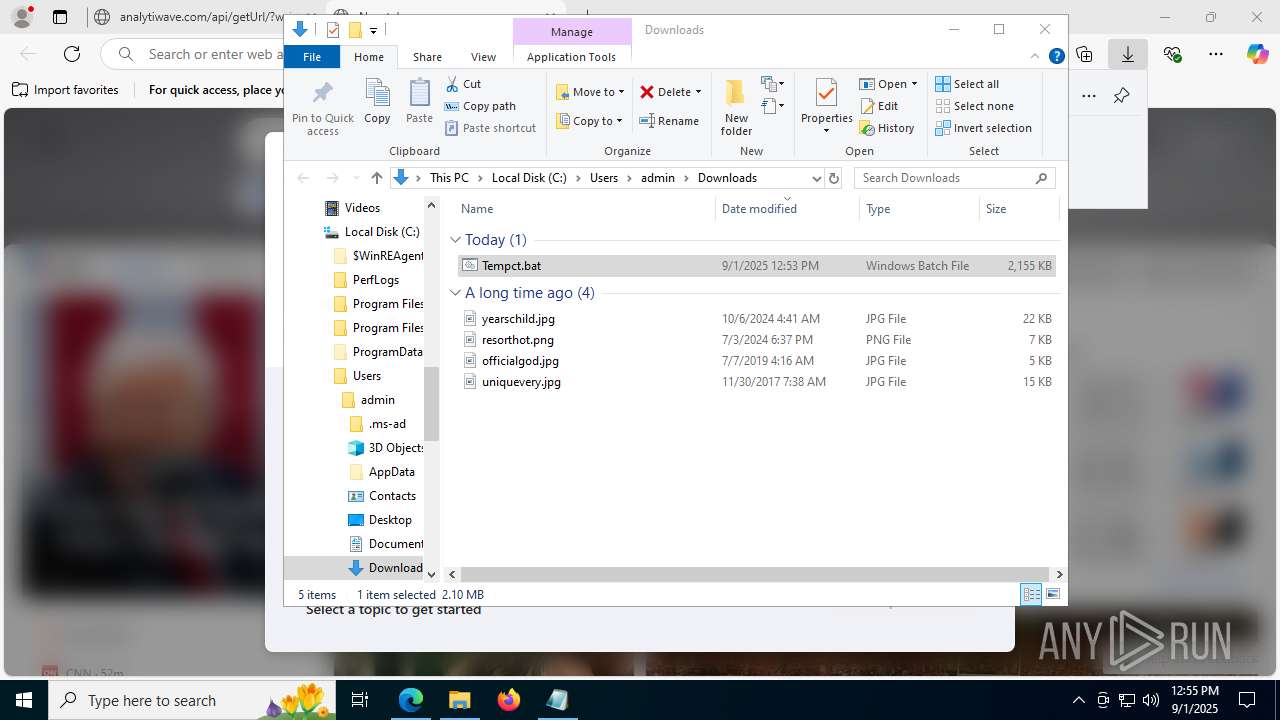Select the Tempct.bat file
1280x720 pixels.
(756, 266)
